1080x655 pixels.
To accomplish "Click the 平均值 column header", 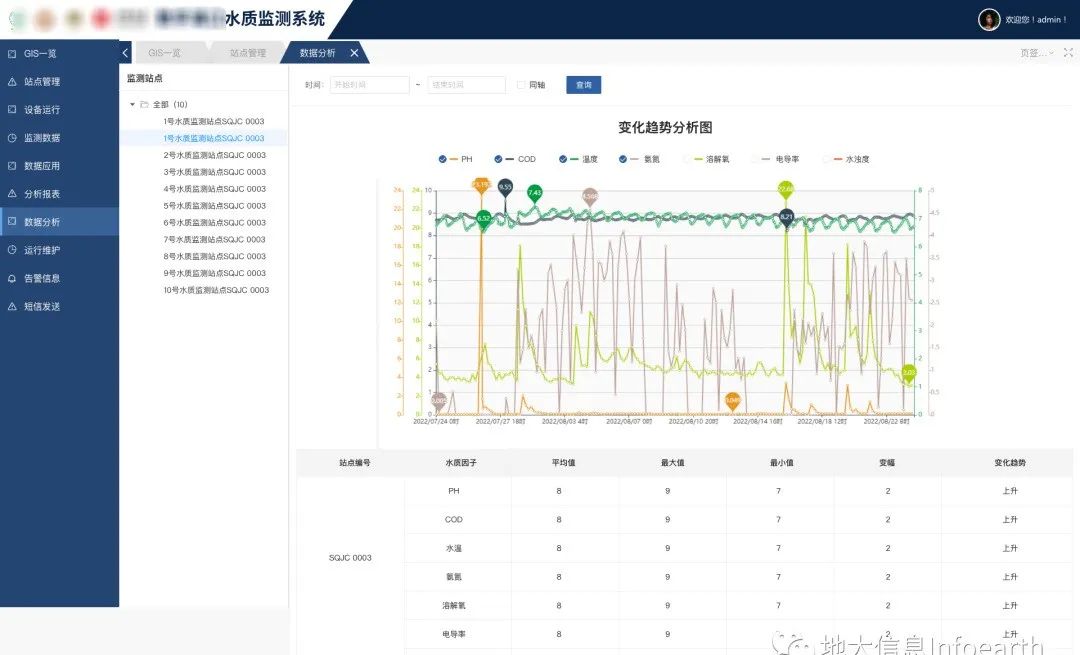I will 563,463.
